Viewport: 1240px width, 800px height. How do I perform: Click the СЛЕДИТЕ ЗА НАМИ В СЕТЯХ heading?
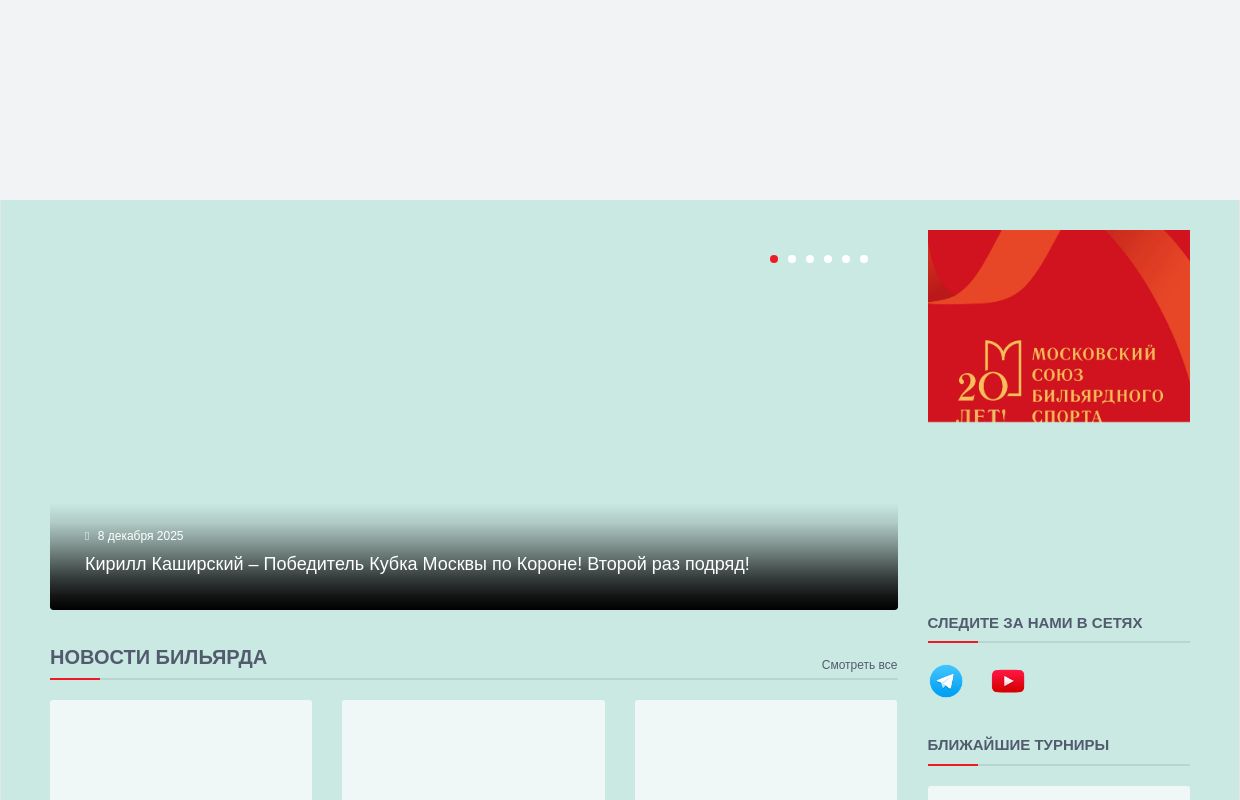[x=1034, y=623]
